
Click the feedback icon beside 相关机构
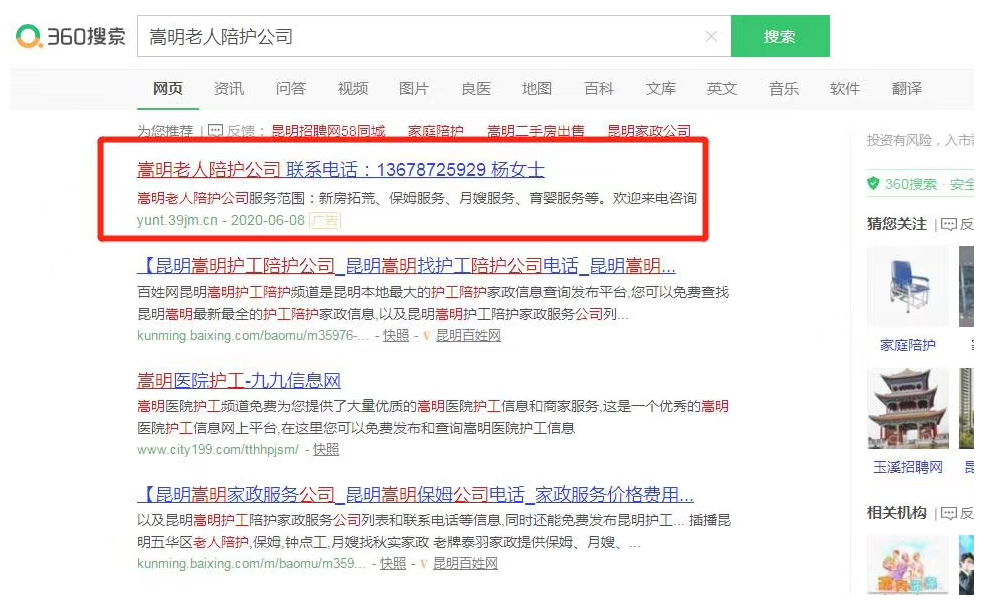pos(948,513)
